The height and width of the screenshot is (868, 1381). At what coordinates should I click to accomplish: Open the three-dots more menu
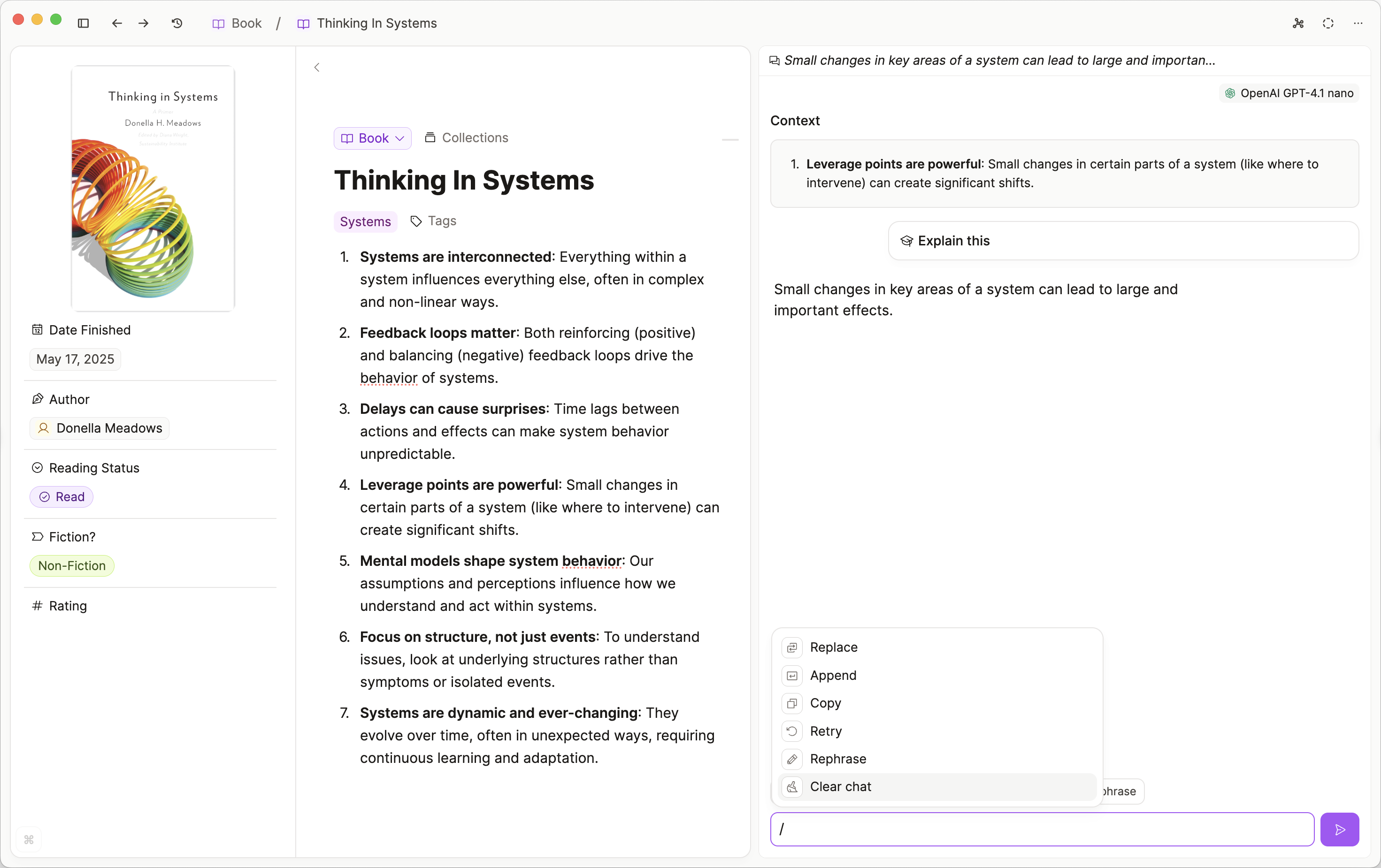click(1358, 23)
